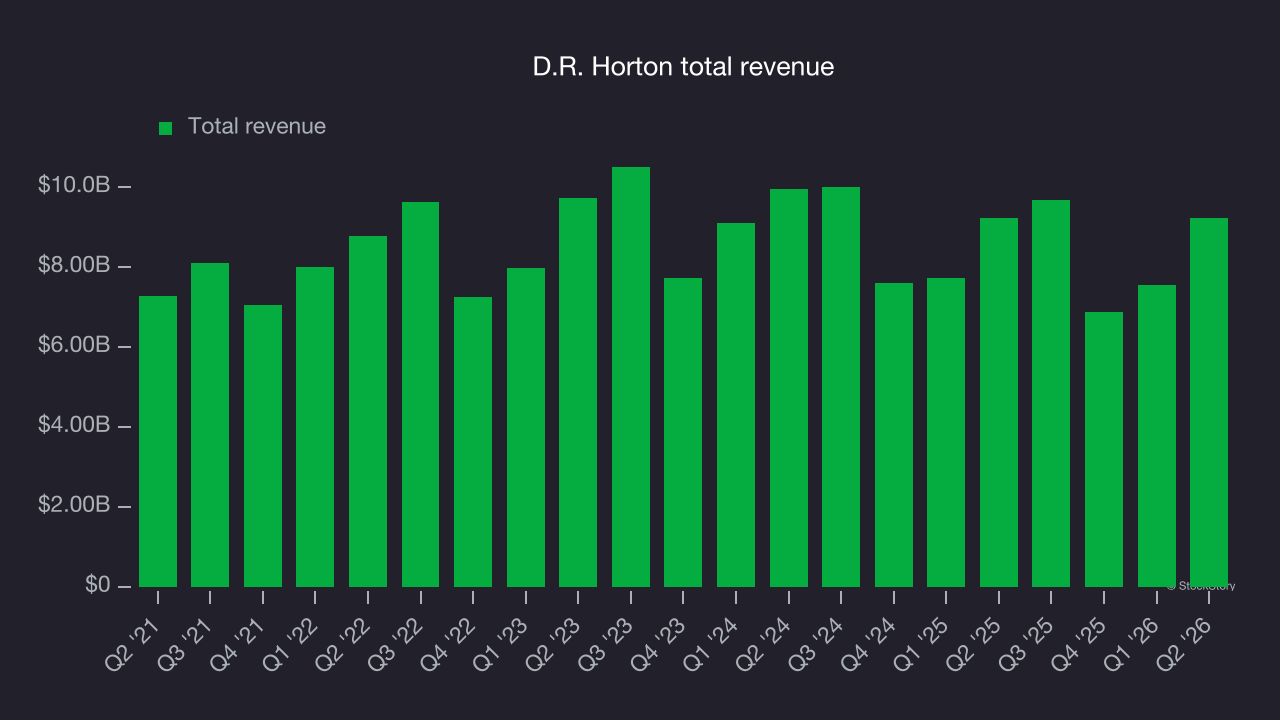Select the Q2 '26 revenue bar
The height and width of the screenshot is (720, 1280).
[1209, 402]
